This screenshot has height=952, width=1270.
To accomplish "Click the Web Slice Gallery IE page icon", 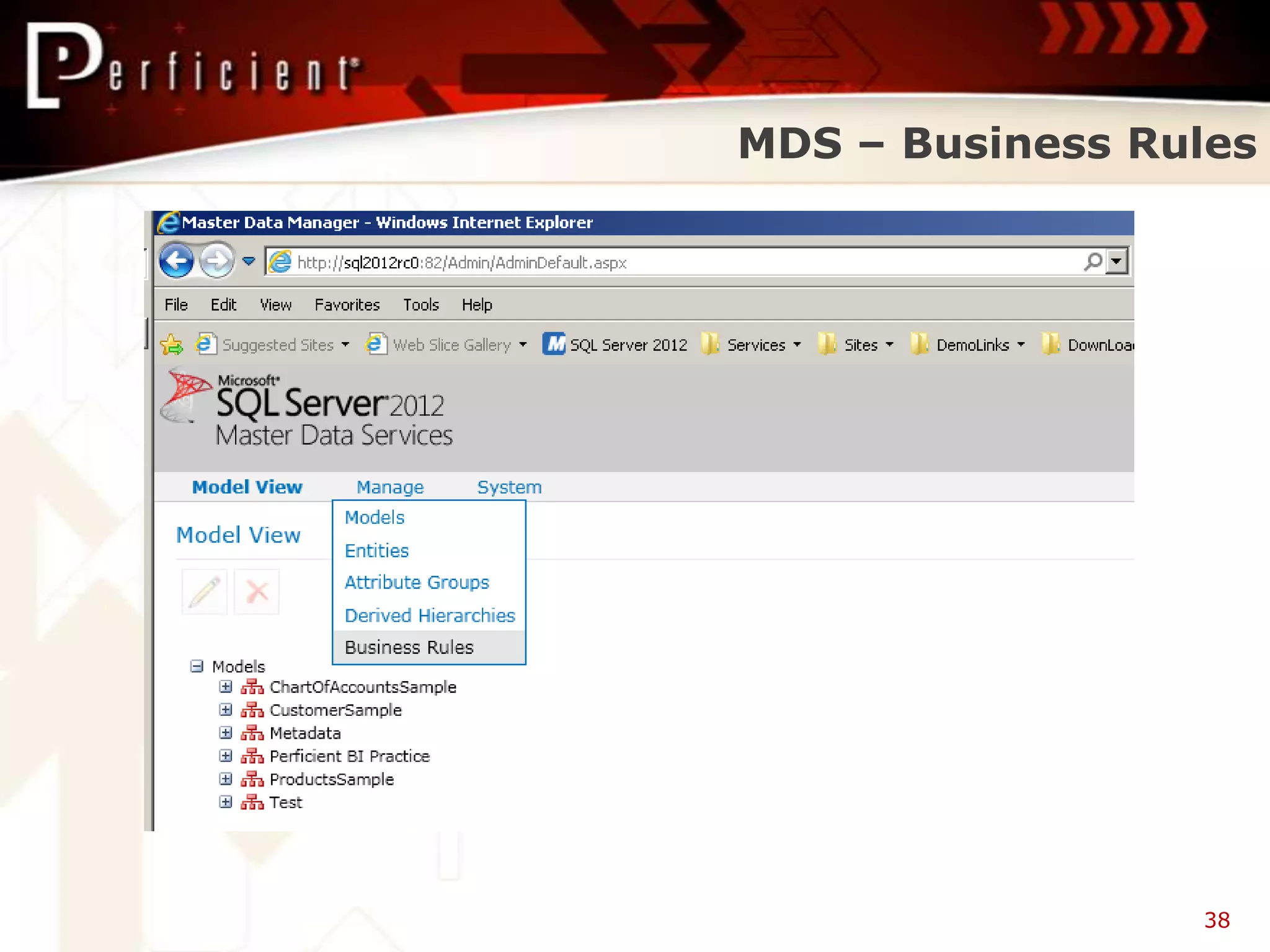I will click(x=376, y=343).
